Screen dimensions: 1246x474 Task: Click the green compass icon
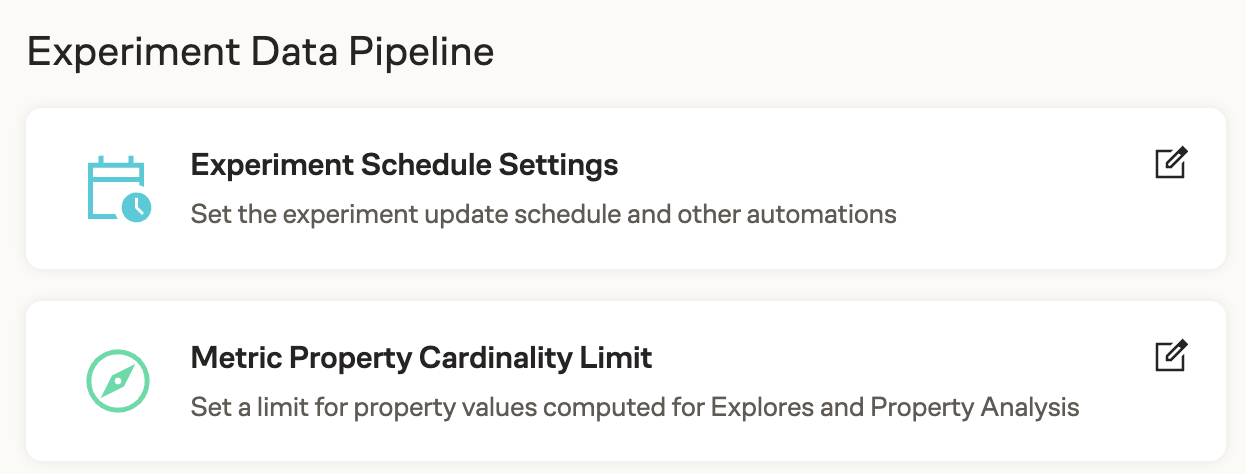point(117,381)
